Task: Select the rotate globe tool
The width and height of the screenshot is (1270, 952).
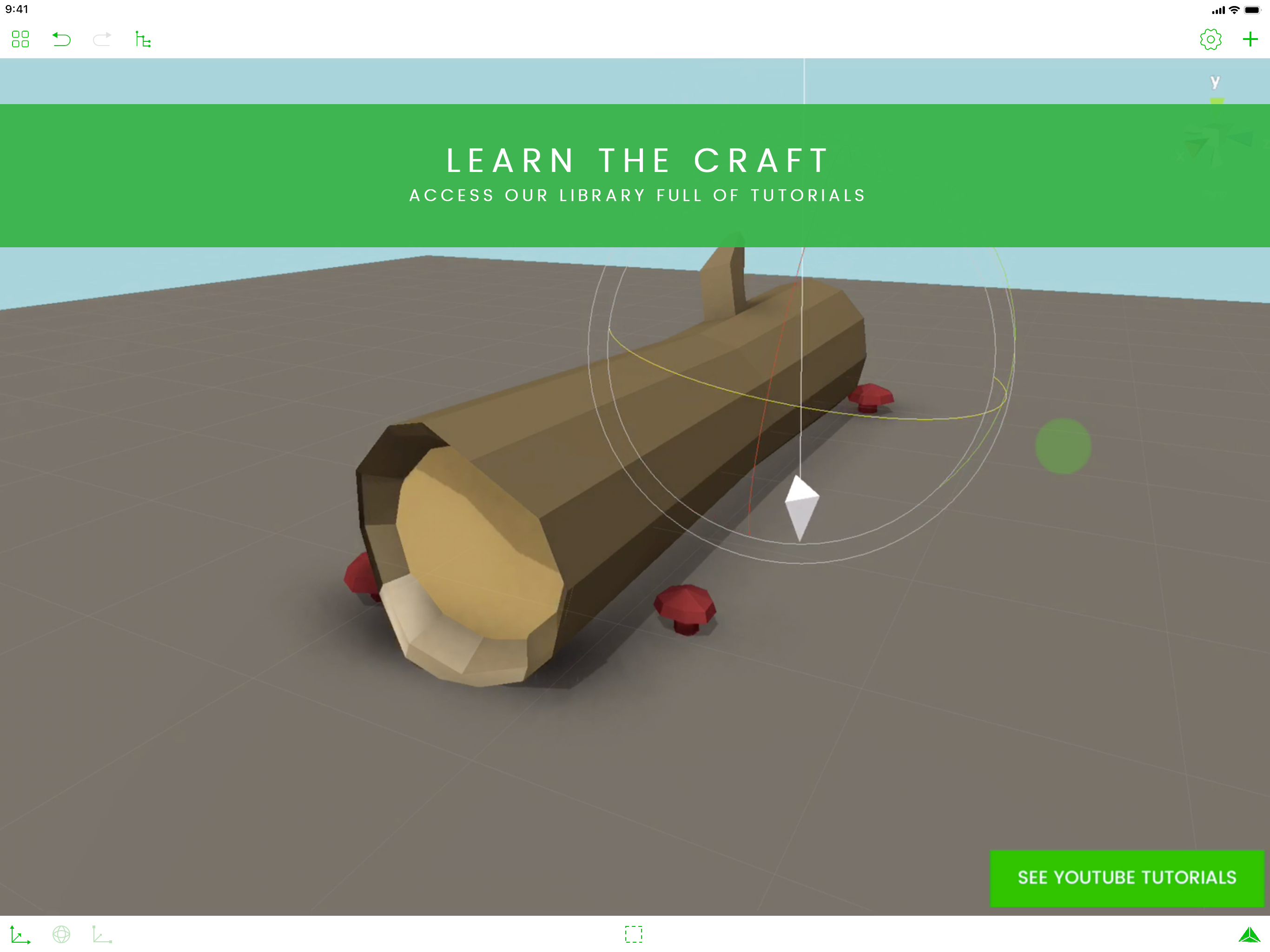Action: [x=61, y=934]
